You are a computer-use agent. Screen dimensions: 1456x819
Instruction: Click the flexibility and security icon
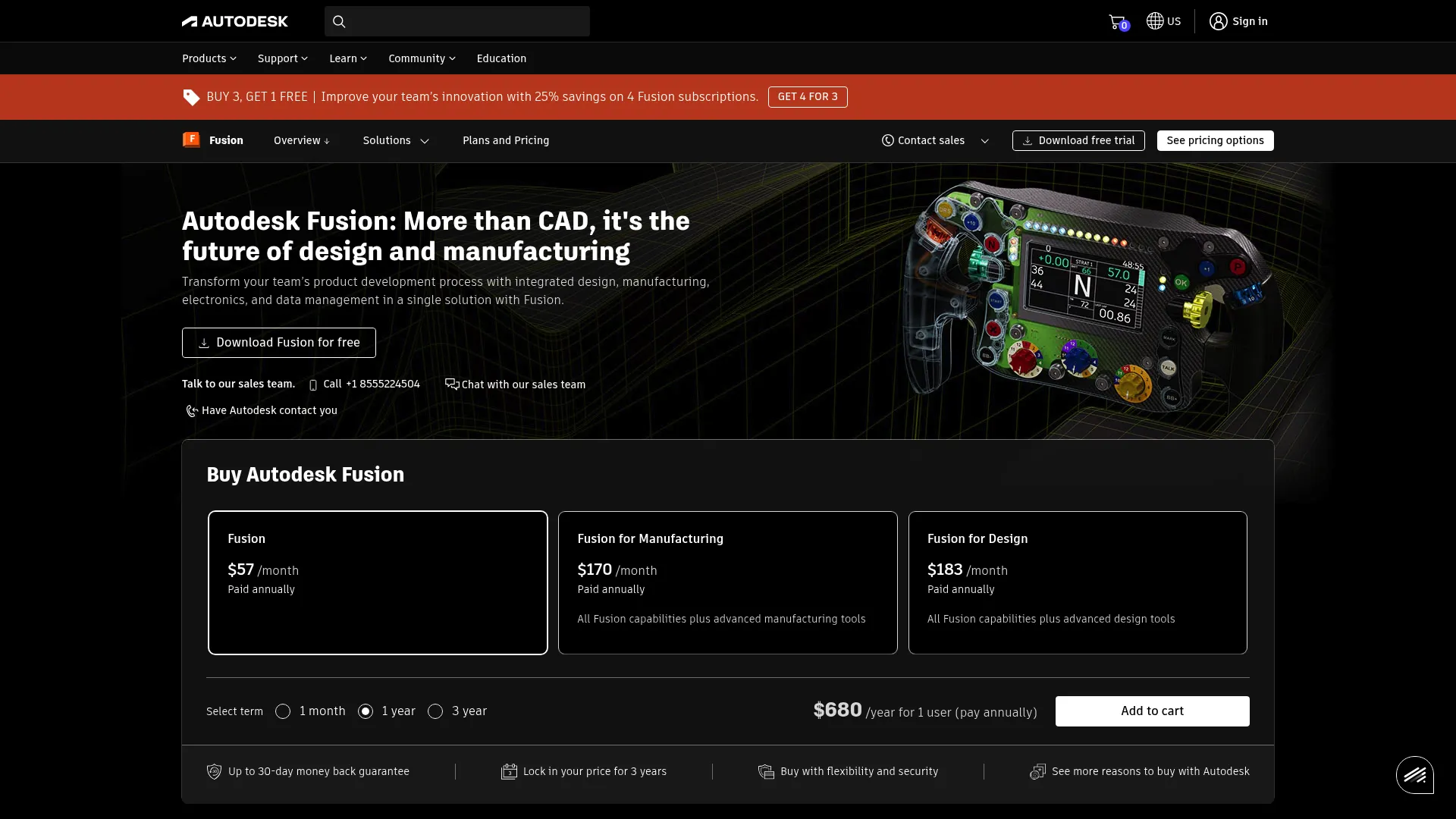tap(766, 771)
